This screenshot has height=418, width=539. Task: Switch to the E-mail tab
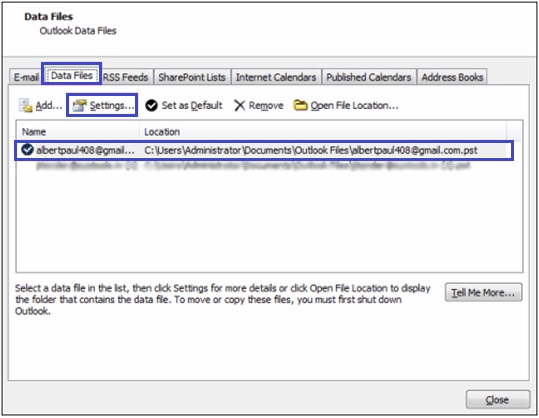[26, 77]
